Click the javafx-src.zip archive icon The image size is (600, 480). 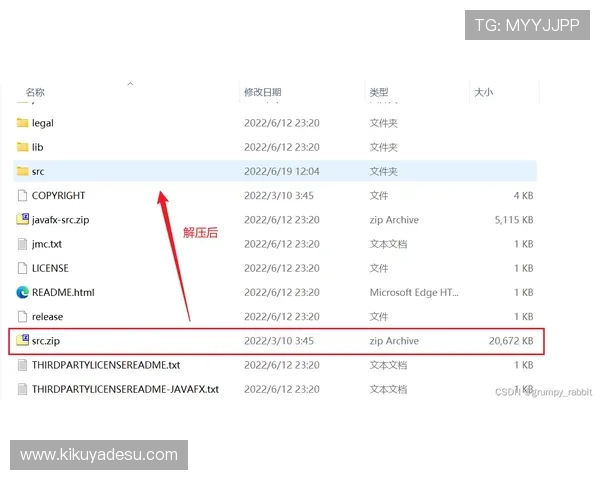tap(23, 219)
